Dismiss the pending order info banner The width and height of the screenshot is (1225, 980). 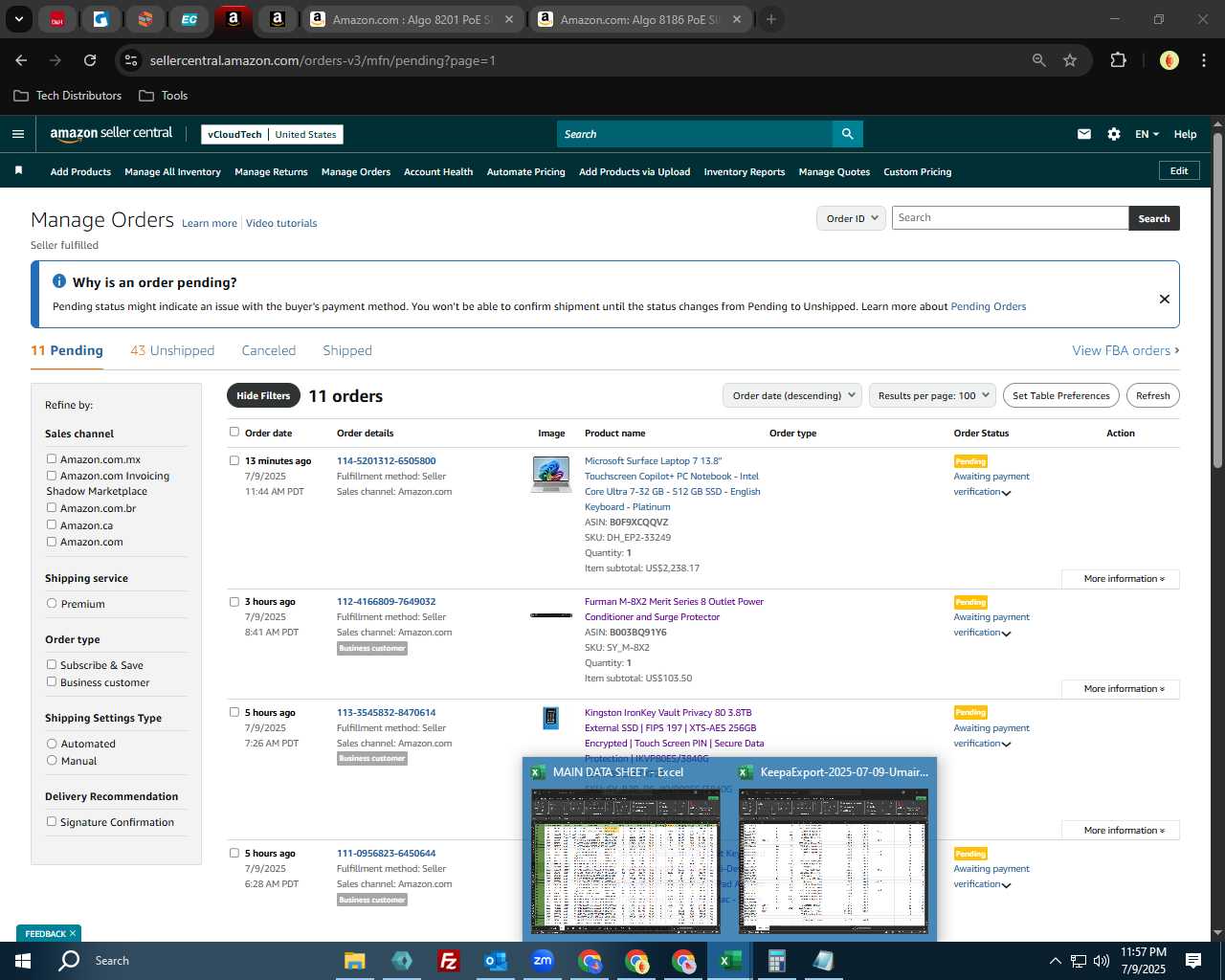[1164, 299]
